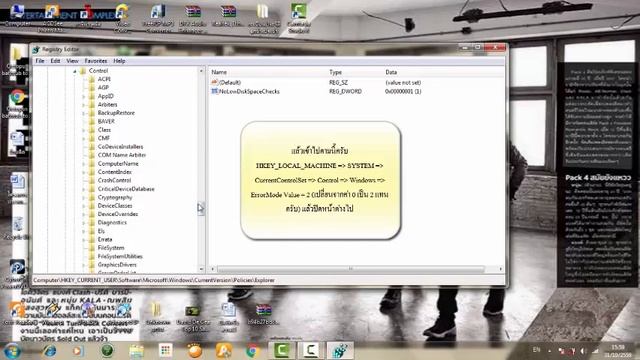Switch to white Camtasia recorder taskbar button
640x360 pixels.
coord(311,351)
